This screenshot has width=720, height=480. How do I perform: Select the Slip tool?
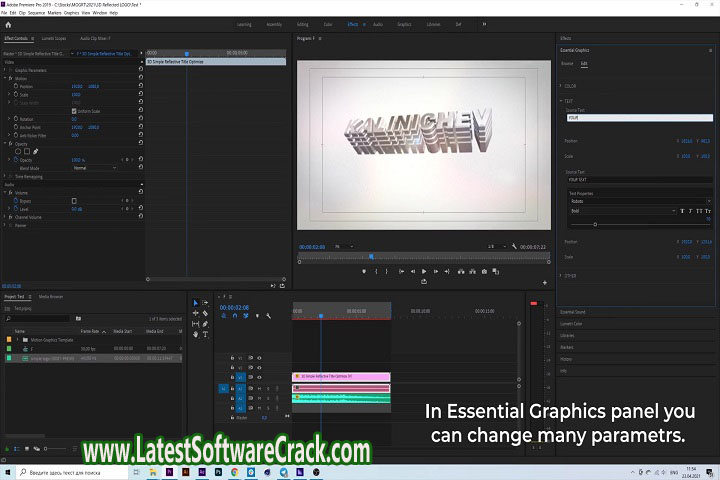[196, 324]
